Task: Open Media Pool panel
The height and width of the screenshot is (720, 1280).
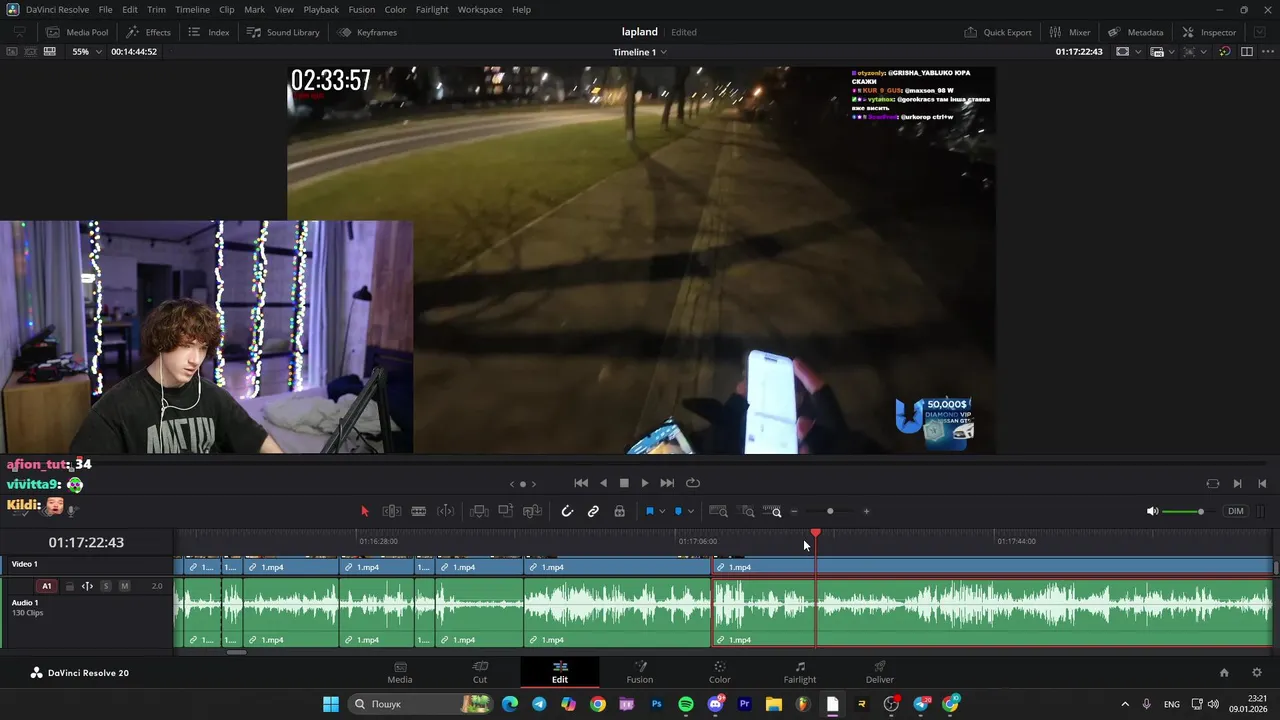Action: (77, 32)
